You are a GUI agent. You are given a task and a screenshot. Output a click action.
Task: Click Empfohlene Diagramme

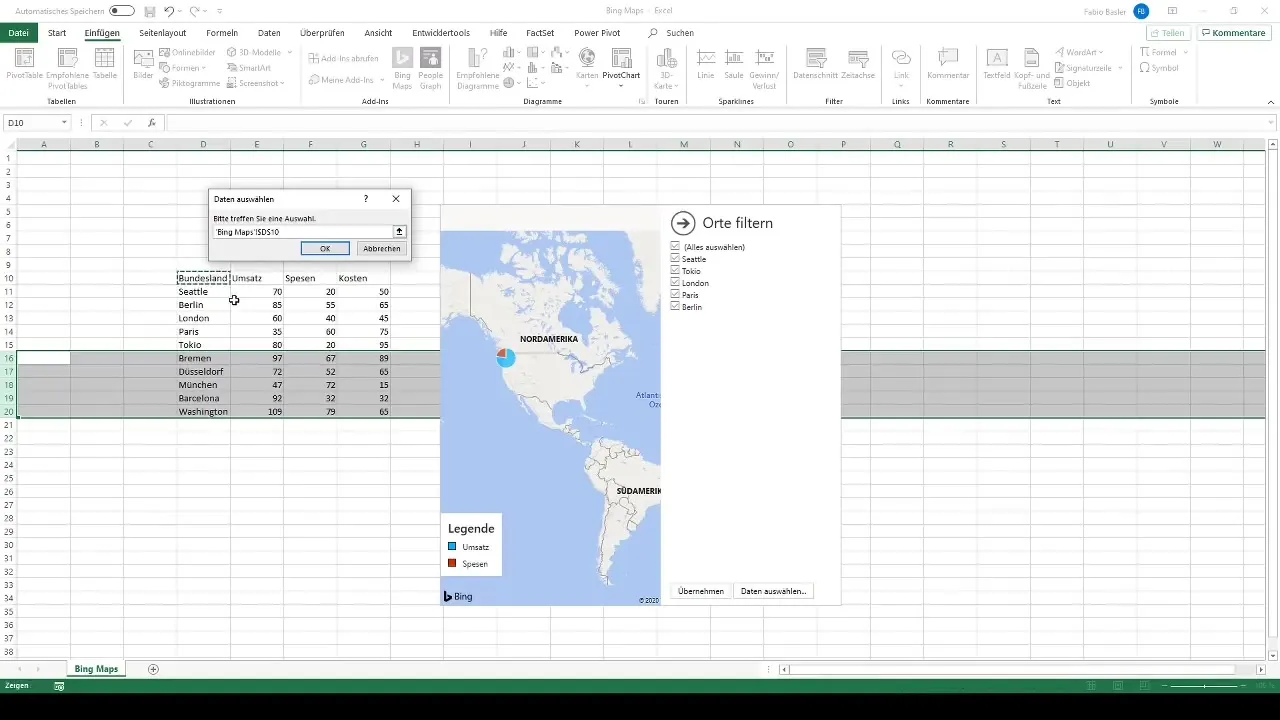pos(477,66)
